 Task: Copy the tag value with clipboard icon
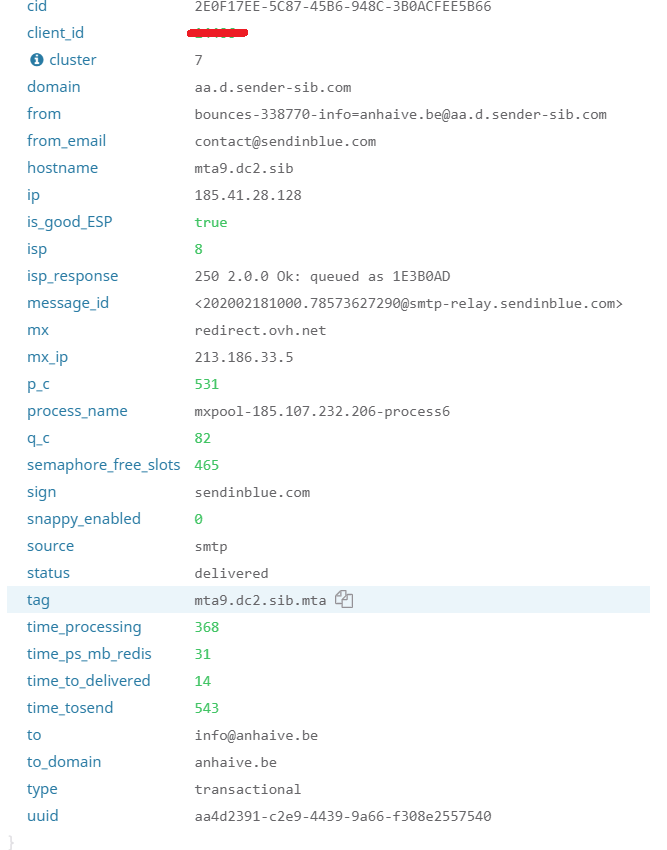[x=344, y=599]
